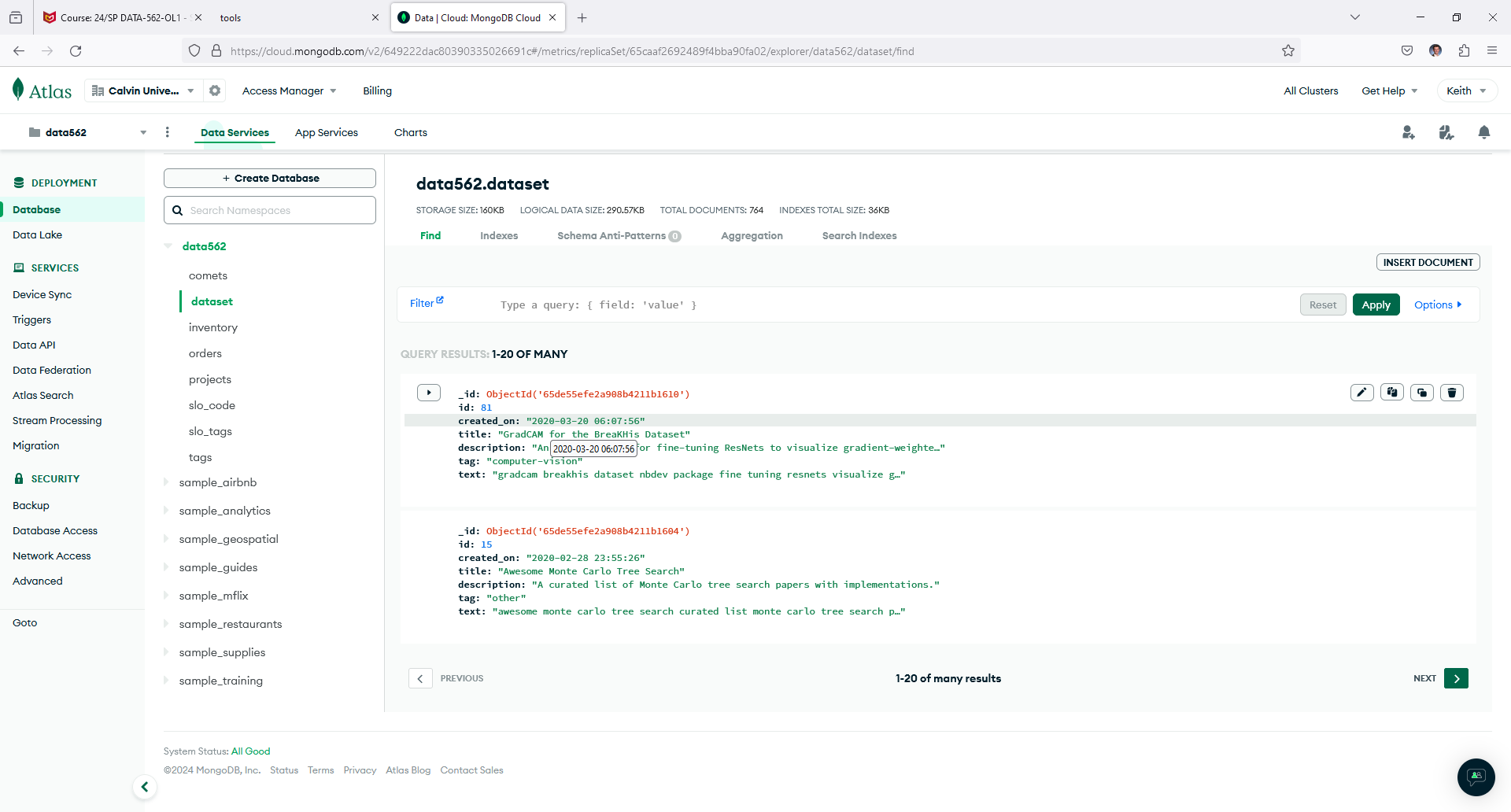Open the Access Manager dropdown
Image resolution: width=1511 pixels, height=812 pixels.
pyautogui.click(x=289, y=90)
